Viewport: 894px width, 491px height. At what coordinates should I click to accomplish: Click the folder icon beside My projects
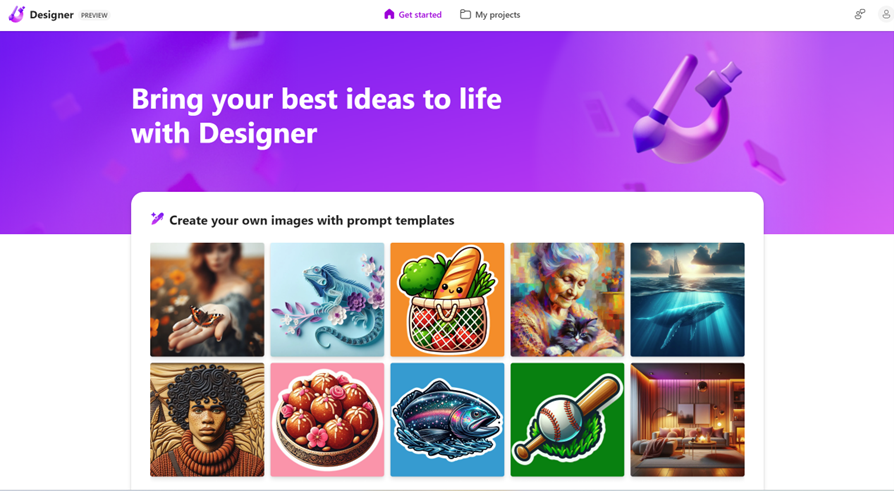pyautogui.click(x=465, y=14)
